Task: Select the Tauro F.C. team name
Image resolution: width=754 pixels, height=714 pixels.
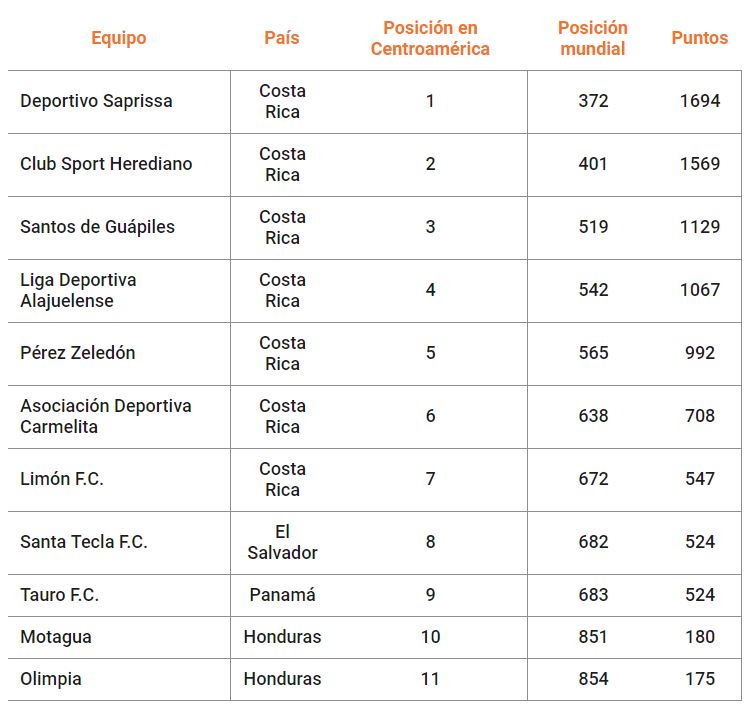Action: 59,595
